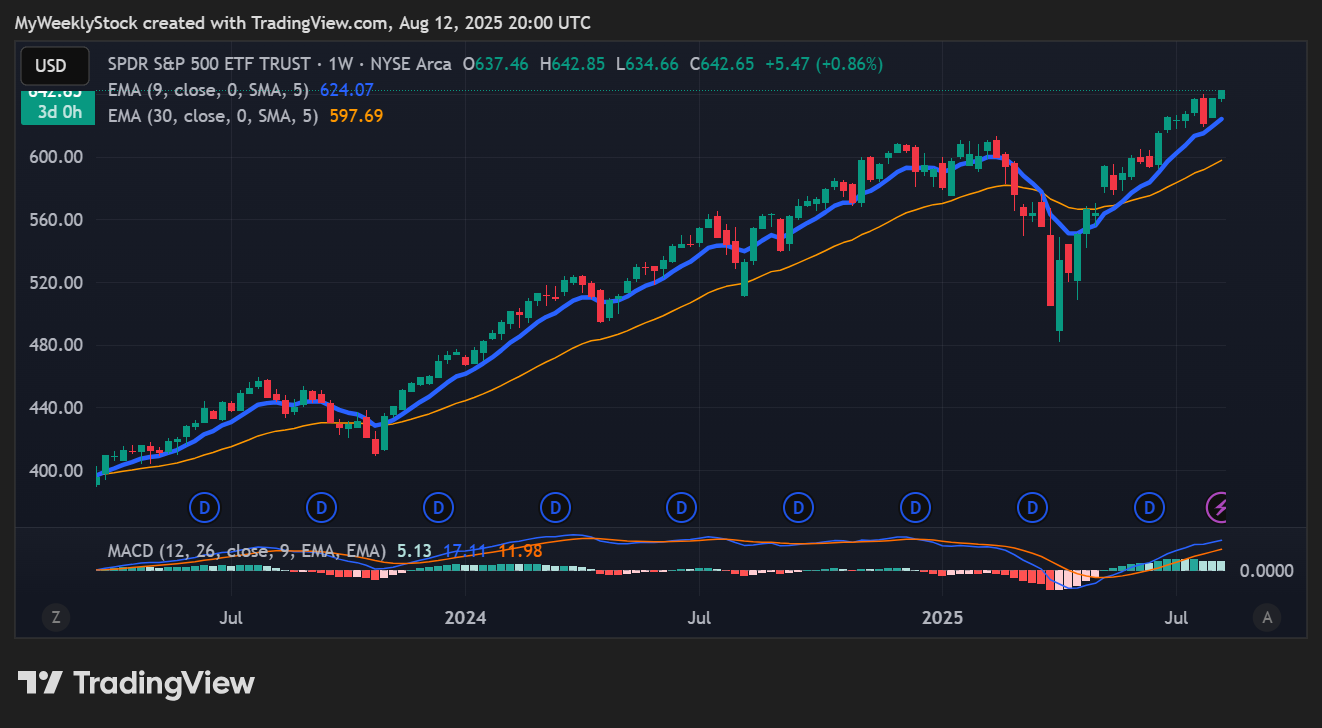Open the first dividend marker near Jul 2023

pyautogui.click(x=205, y=508)
